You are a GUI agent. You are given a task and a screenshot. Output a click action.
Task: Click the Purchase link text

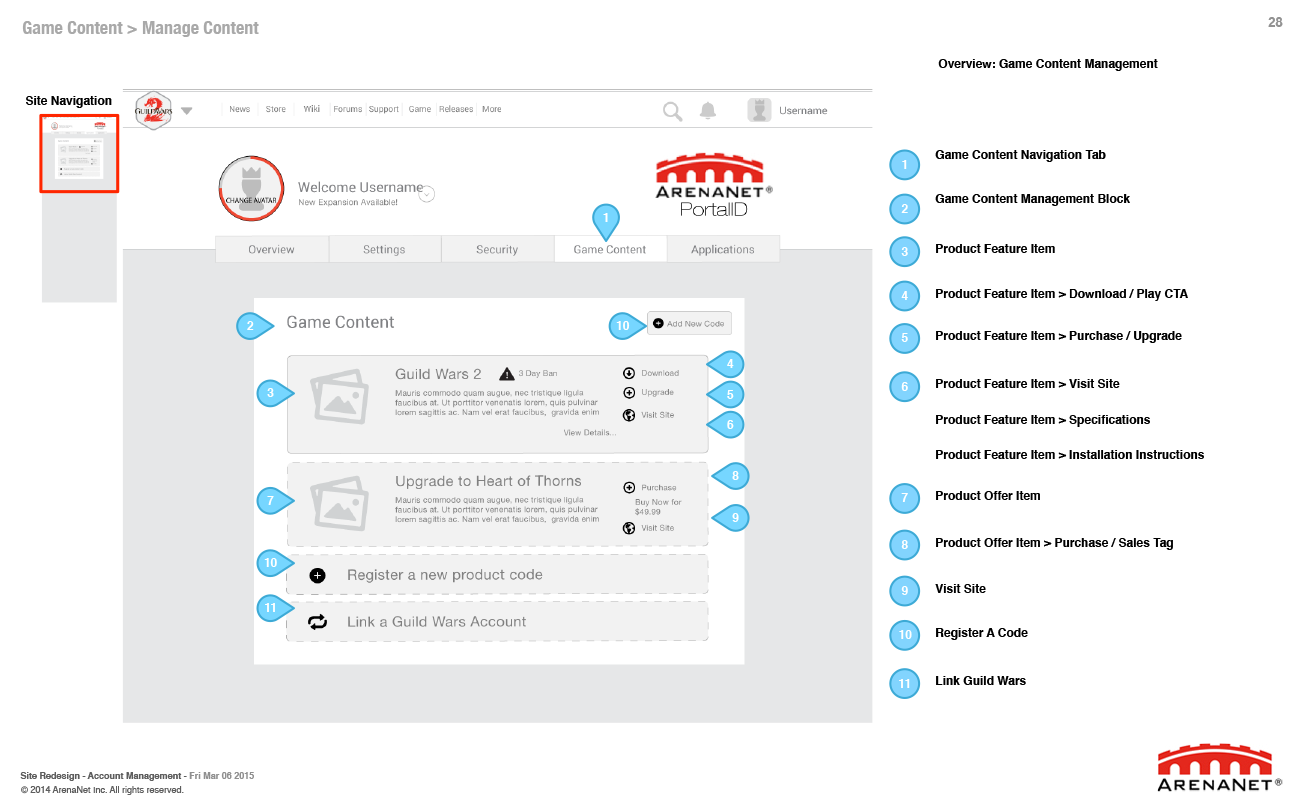[659, 488]
